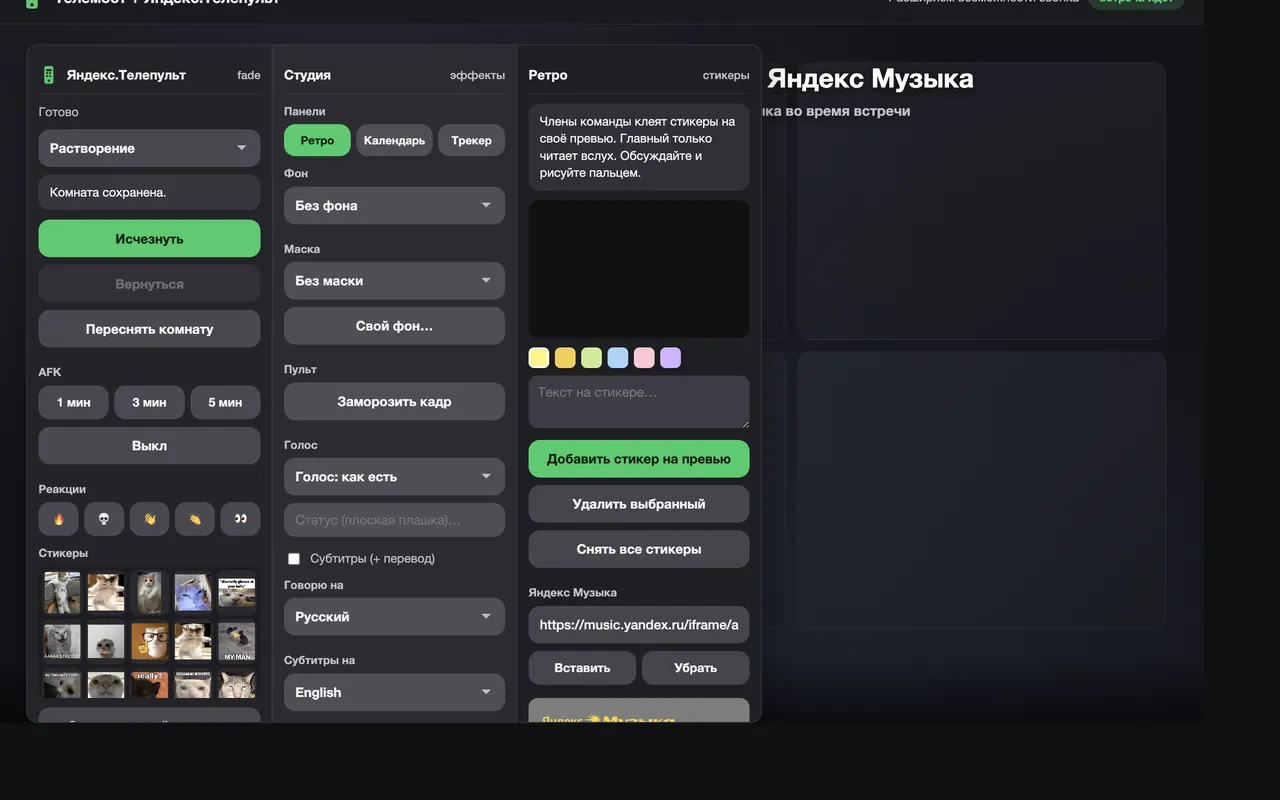The height and width of the screenshot is (800, 1280).
Task: Click the Текст на стикере text field
Action: pos(639,402)
